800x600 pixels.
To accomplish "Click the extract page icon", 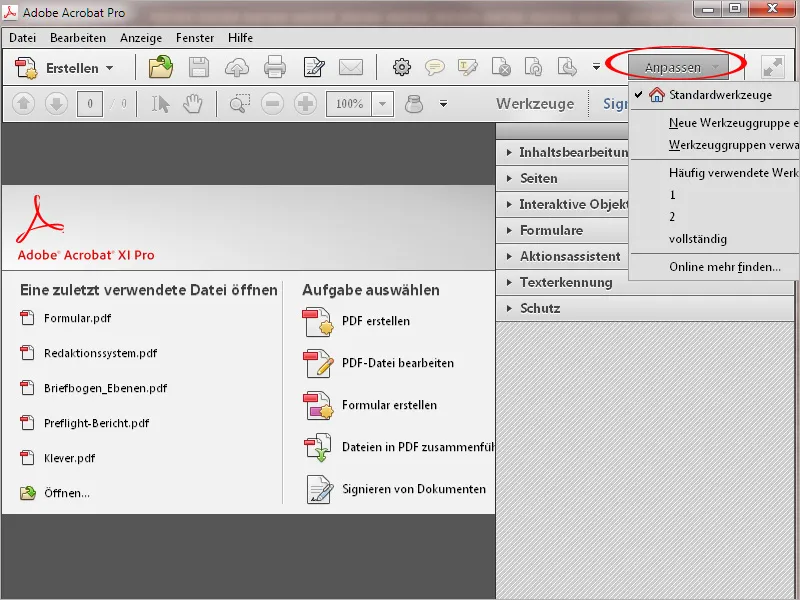I will 567,67.
